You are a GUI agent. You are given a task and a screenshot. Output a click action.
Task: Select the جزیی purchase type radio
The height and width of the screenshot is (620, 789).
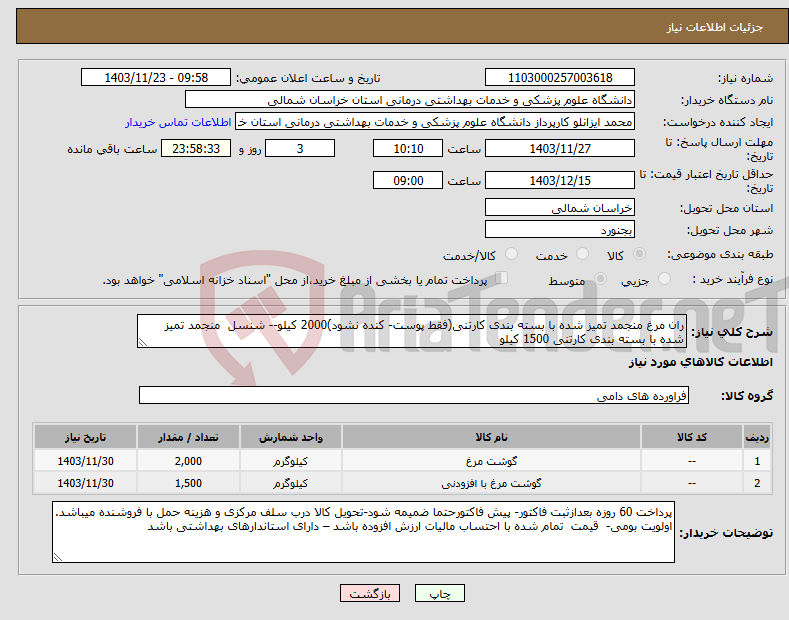(664, 278)
